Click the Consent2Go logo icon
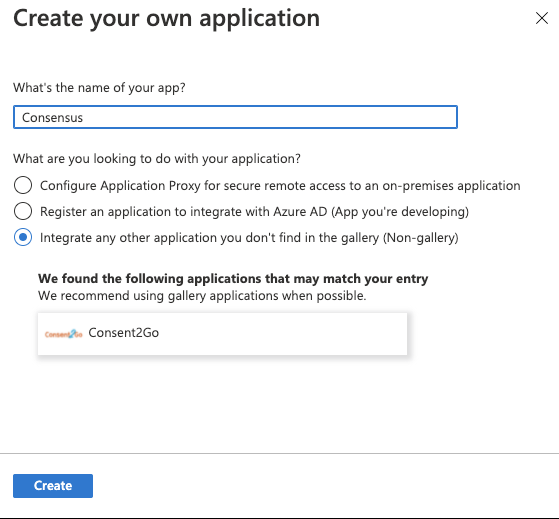 [x=64, y=334]
